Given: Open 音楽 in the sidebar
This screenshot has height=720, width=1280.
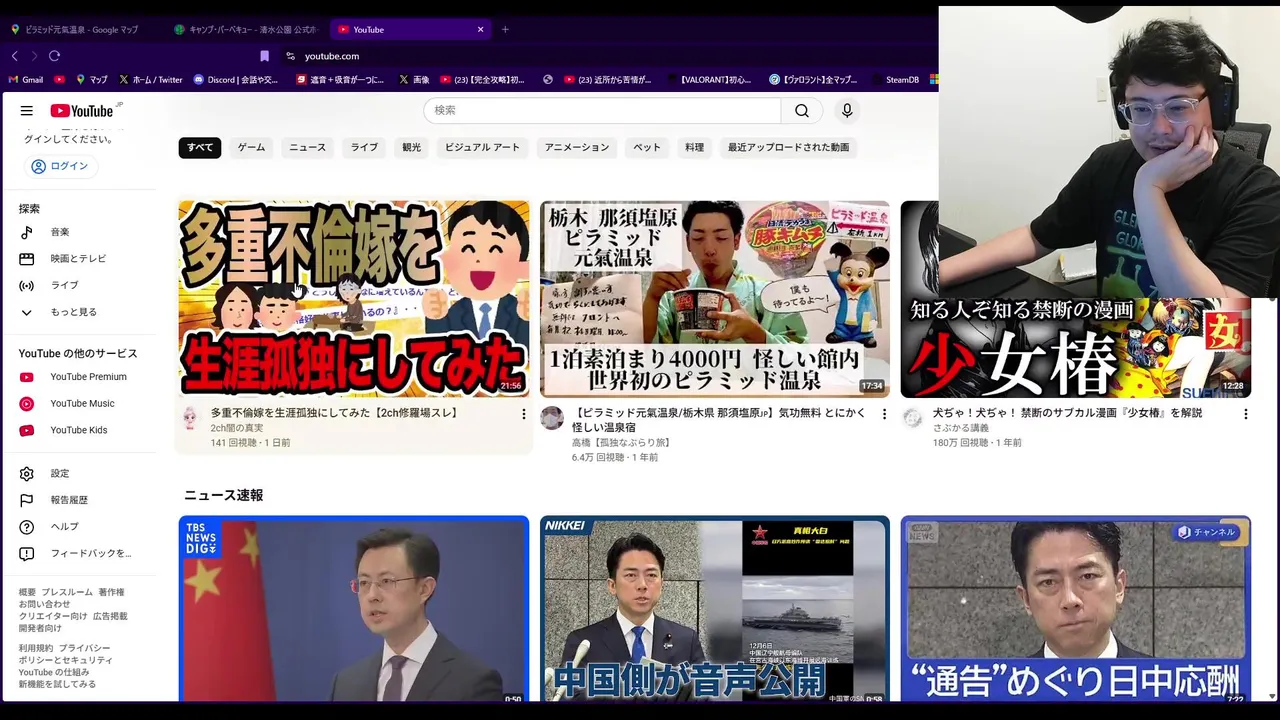Looking at the screenshot, I should (80, 232).
